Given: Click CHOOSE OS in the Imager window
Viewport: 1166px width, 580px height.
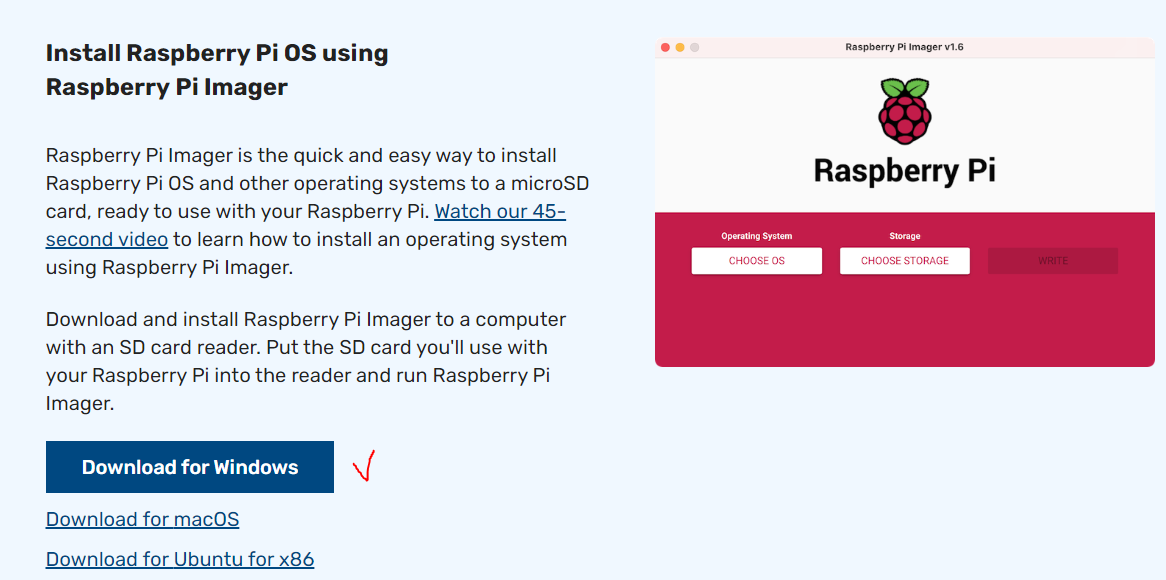Looking at the screenshot, I should click(756, 261).
